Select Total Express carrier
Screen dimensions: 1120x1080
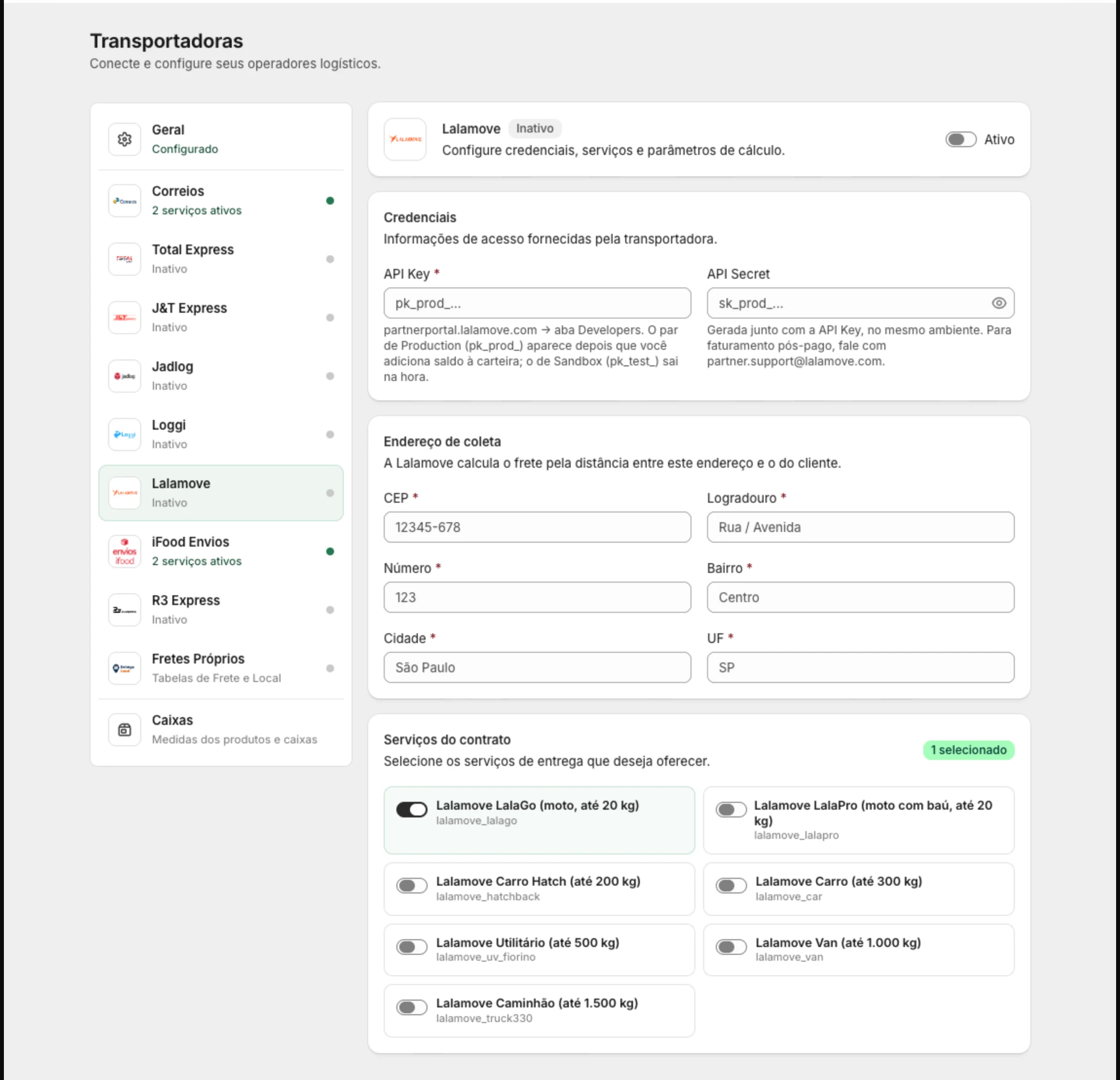point(221,259)
